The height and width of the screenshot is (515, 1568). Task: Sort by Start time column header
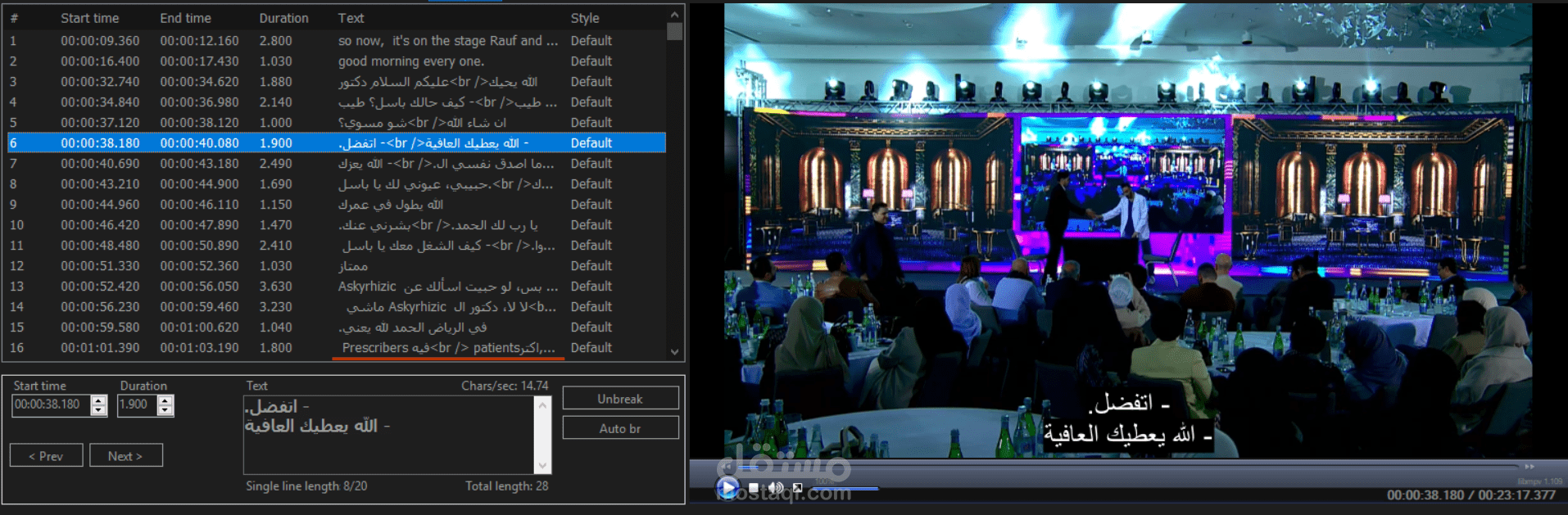[x=89, y=18]
